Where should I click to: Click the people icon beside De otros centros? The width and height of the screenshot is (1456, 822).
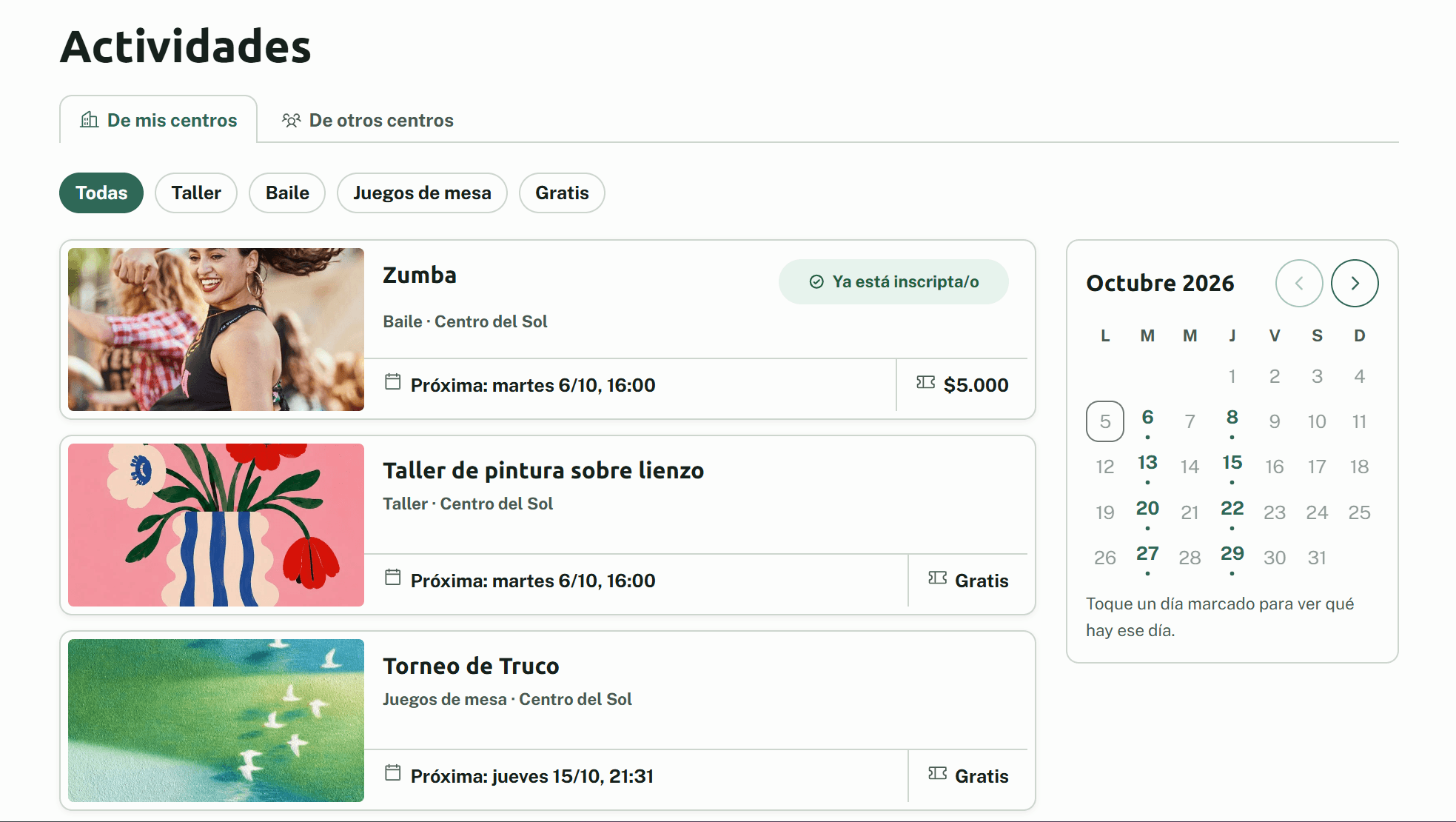(291, 120)
